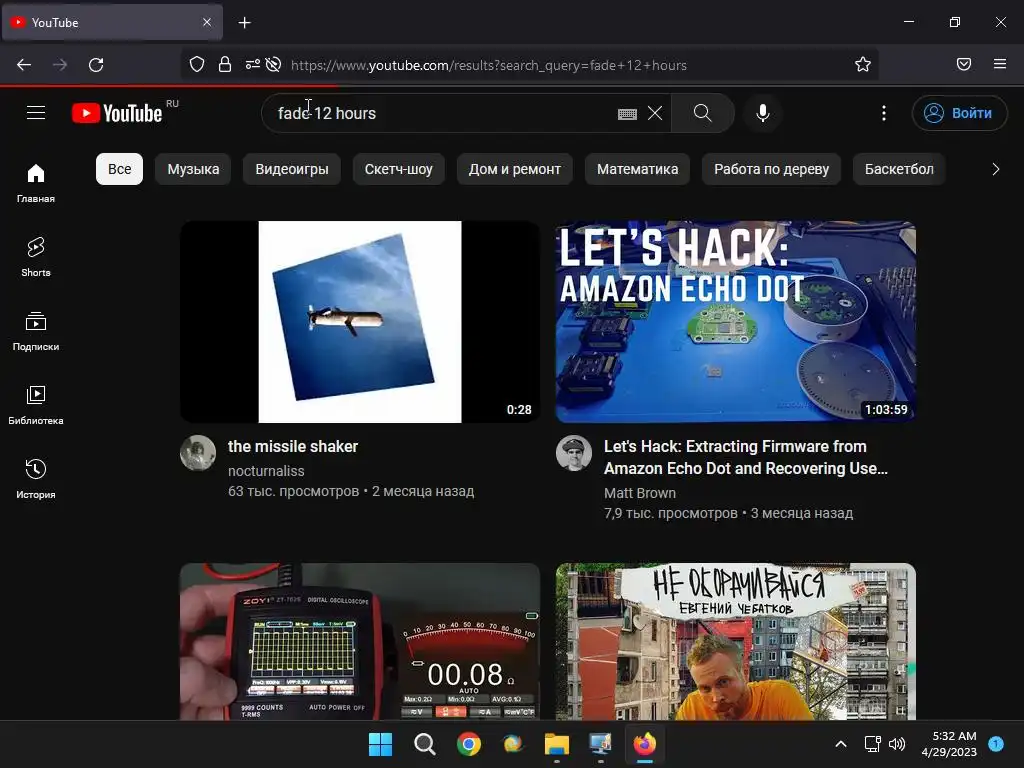Open the Let's Hack Amazon Echo Dot thumbnail

pyautogui.click(x=736, y=322)
